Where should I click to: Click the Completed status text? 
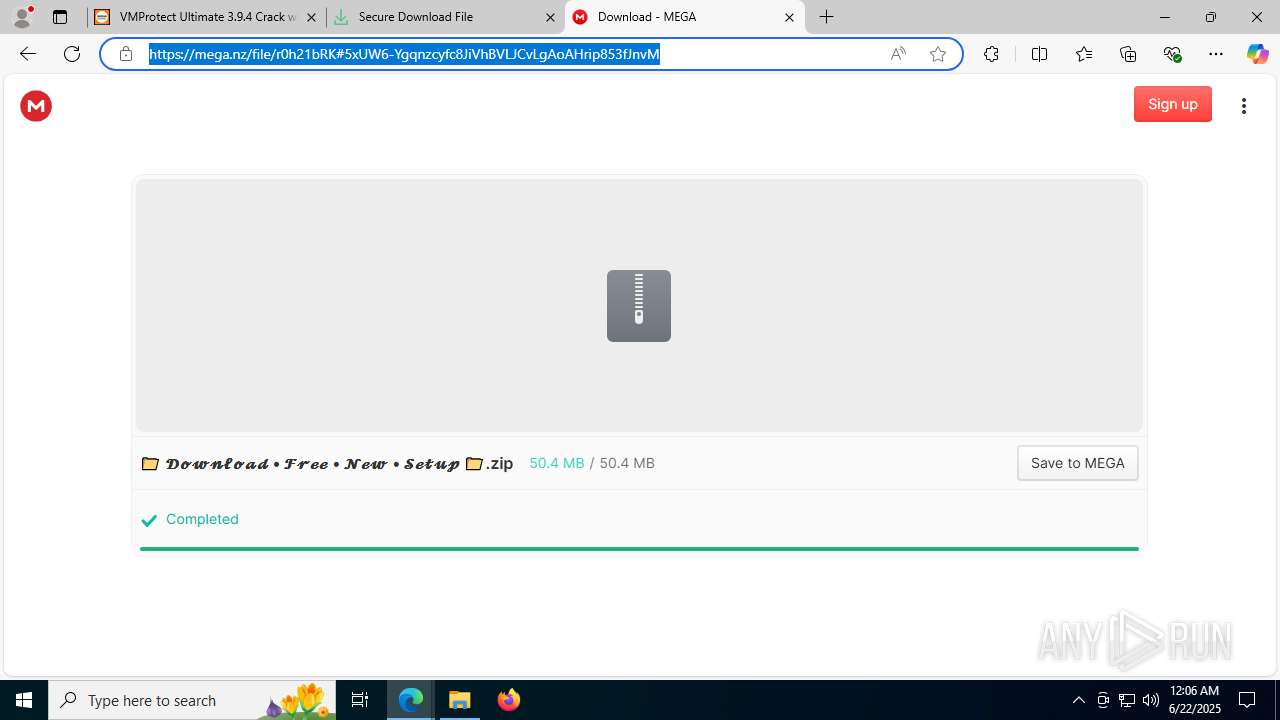[x=202, y=519]
